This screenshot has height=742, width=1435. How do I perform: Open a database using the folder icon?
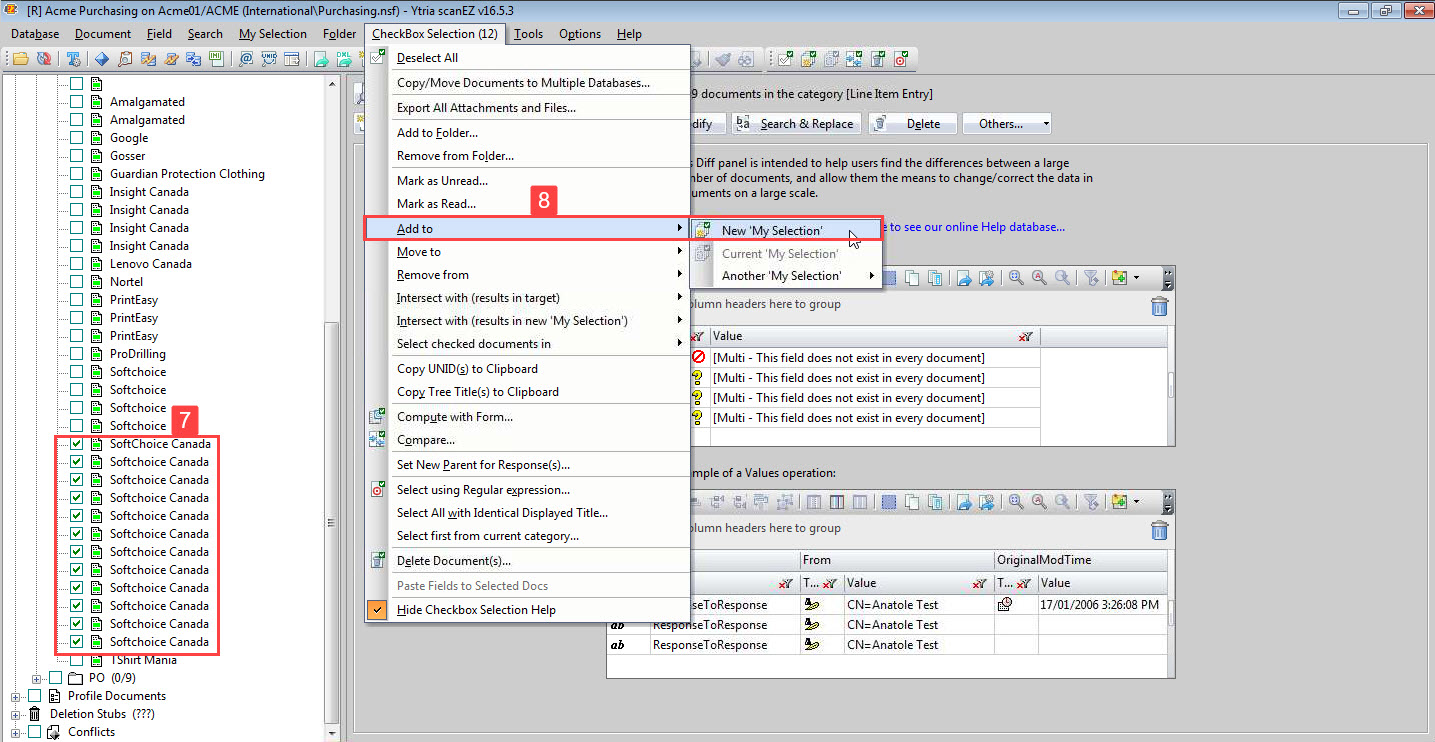[x=19, y=59]
